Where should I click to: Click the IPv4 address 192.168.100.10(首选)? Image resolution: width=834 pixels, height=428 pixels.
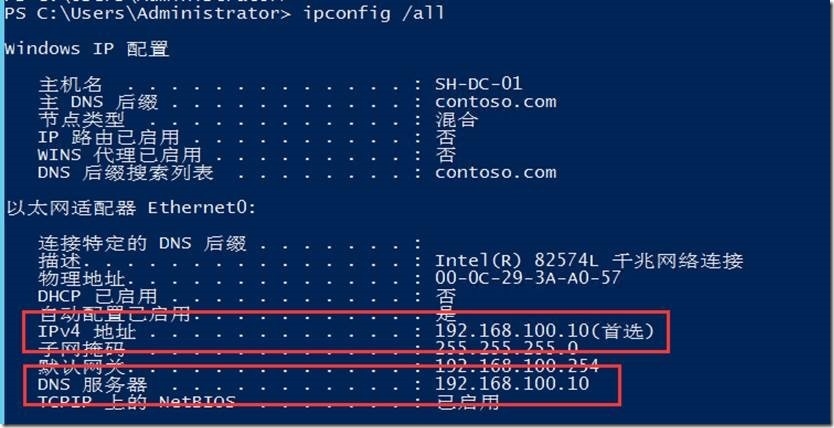coord(544,331)
